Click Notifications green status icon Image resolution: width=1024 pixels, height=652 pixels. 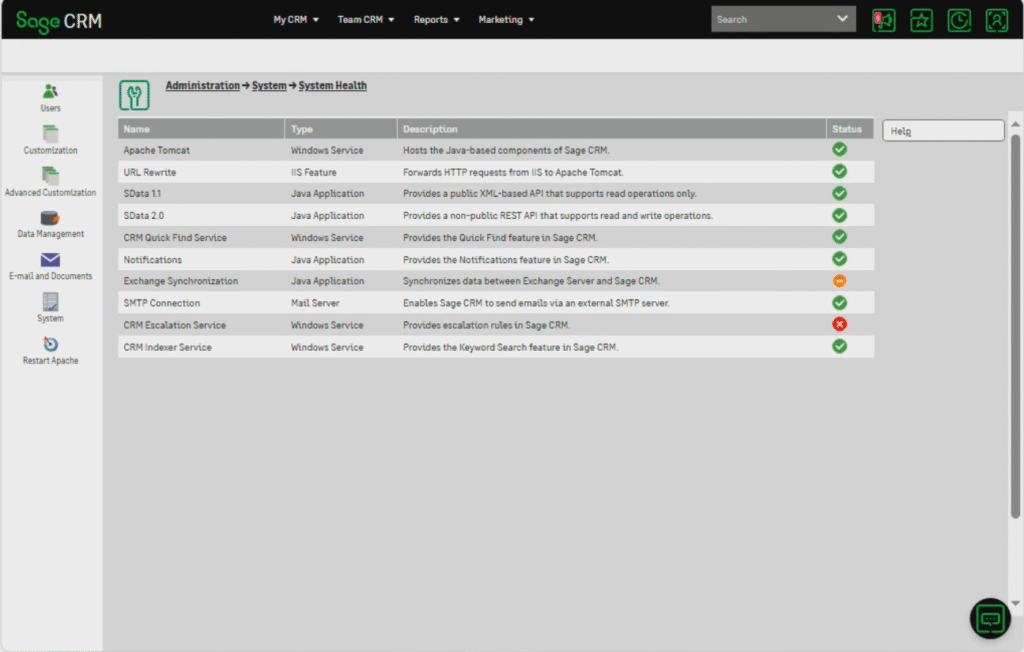click(x=839, y=259)
